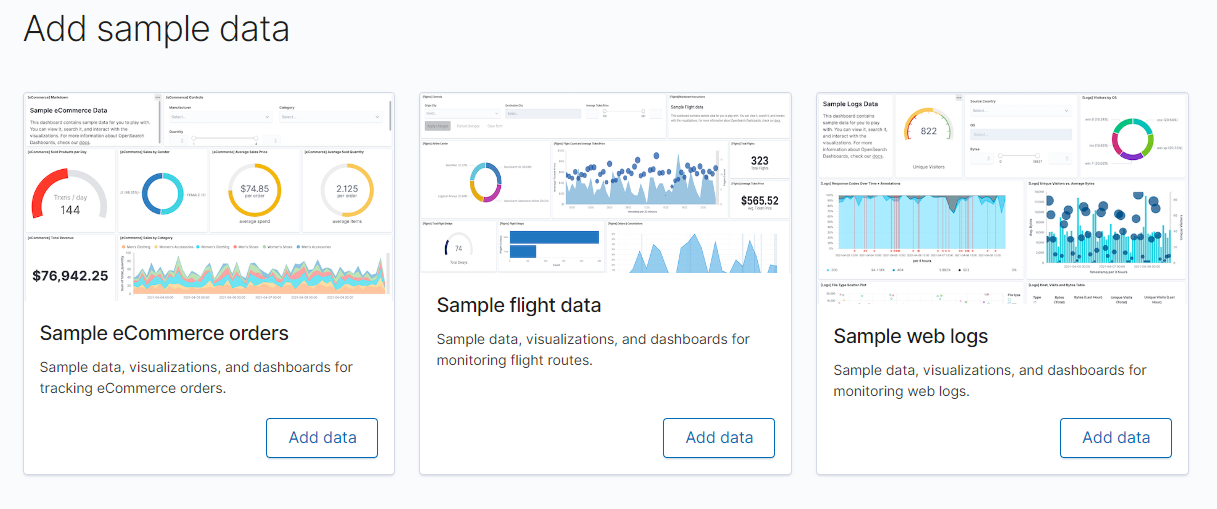
Task: Click the $76,942.25 total revenue value
Action: tap(70, 275)
